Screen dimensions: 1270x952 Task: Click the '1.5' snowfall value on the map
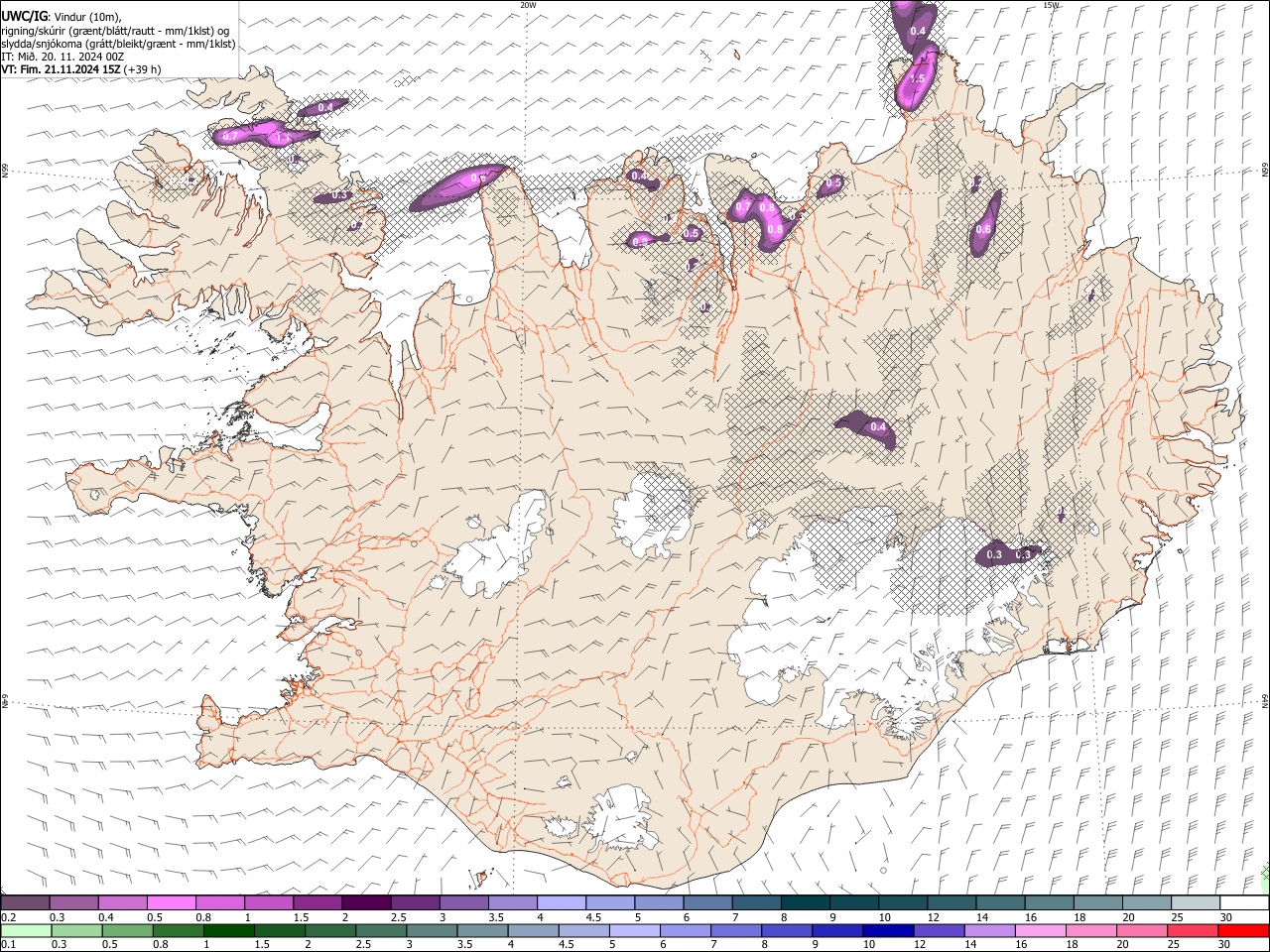[x=918, y=78]
